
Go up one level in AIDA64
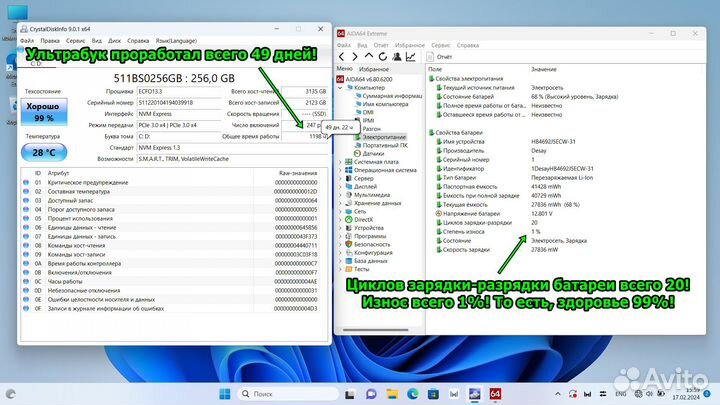point(369,56)
